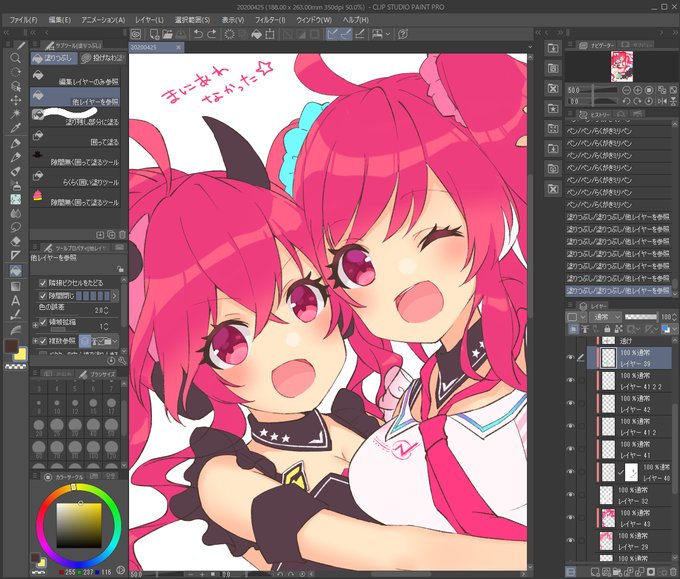Delete layer with trash icon in layer panel

click(672, 572)
